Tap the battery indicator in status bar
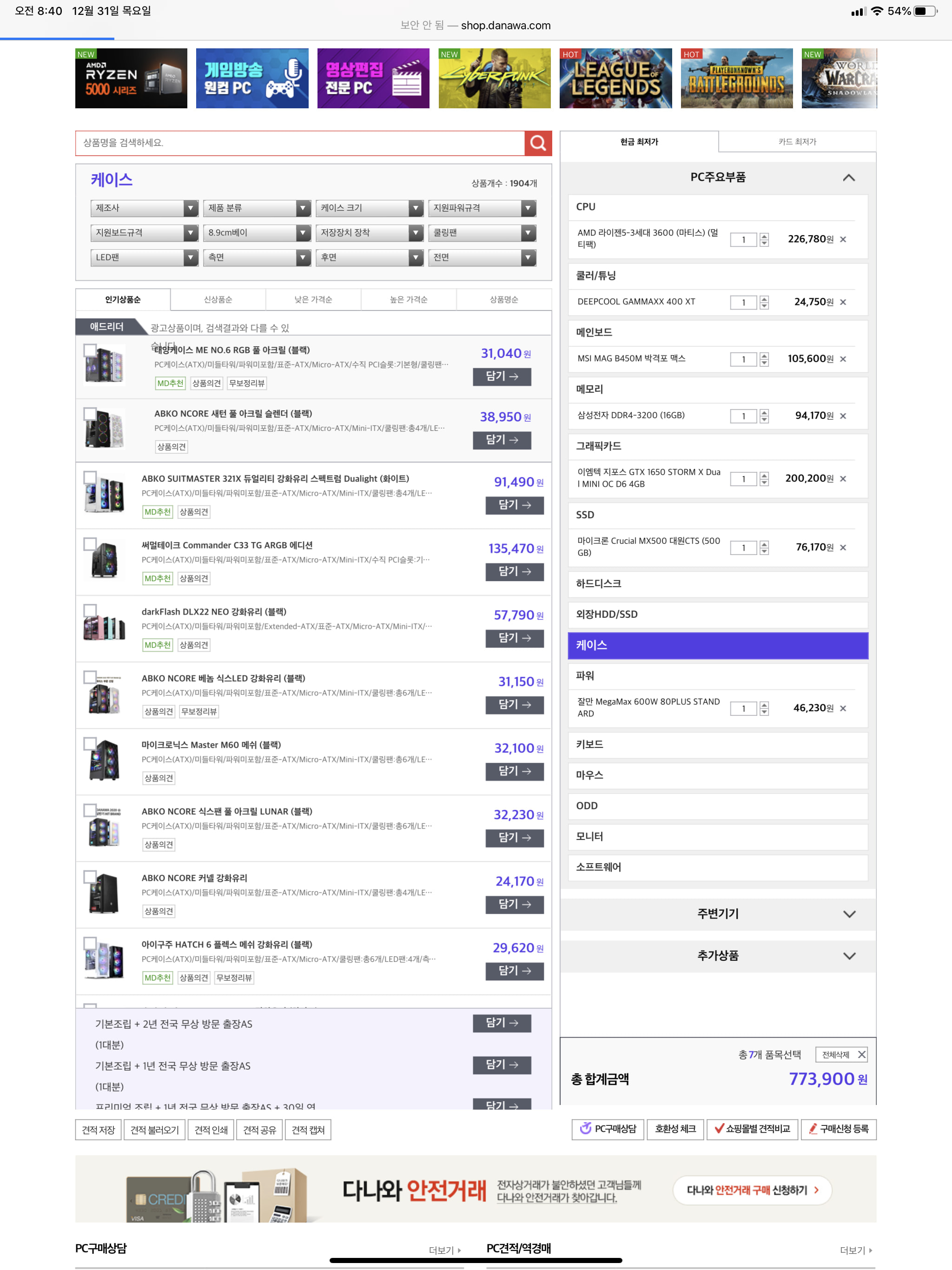952x1270 pixels. (x=926, y=11)
